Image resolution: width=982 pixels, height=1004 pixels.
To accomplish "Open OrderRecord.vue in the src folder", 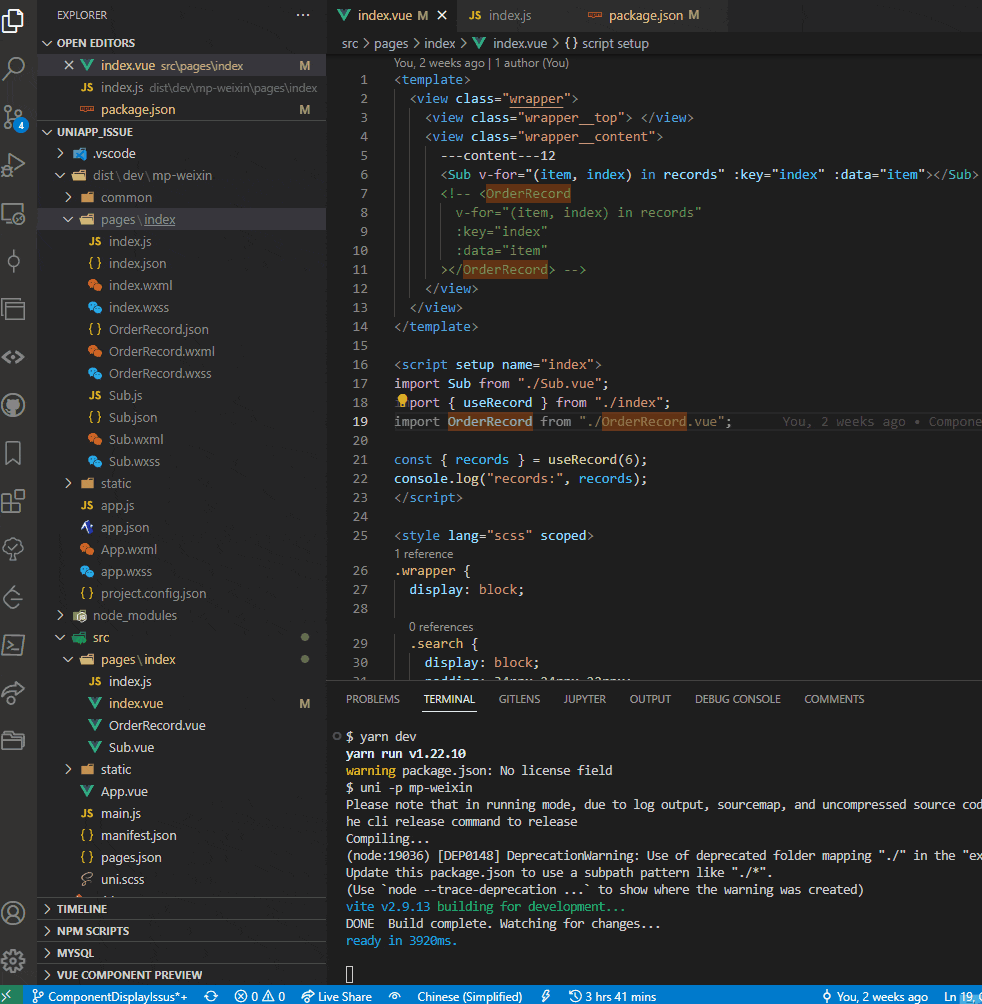I will point(157,725).
